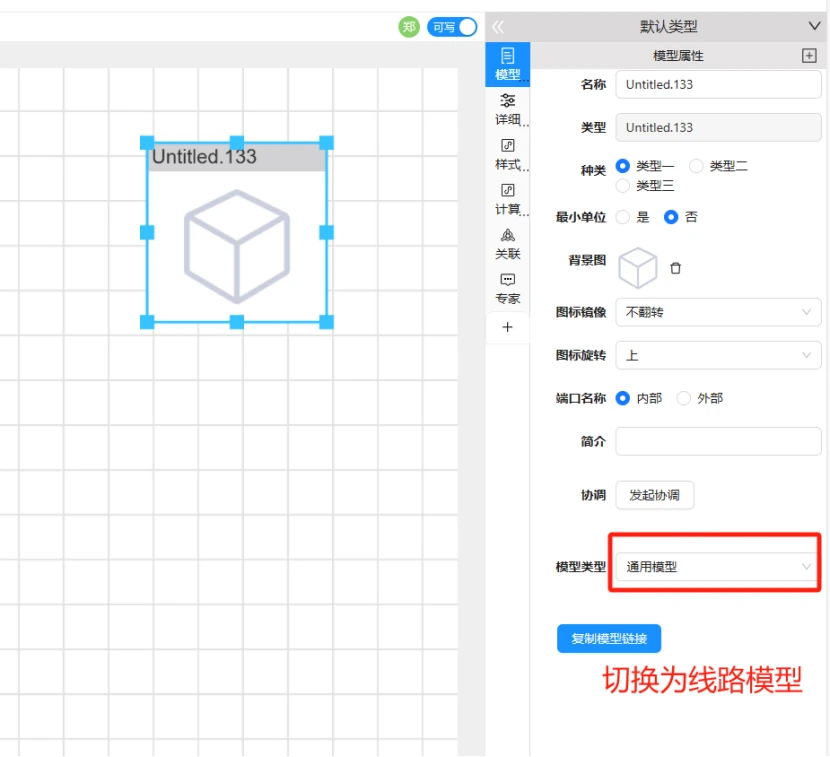This screenshot has width=830, height=757.
Task: Select the Untitled.133 model title on canvas
Action: click(204, 157)
